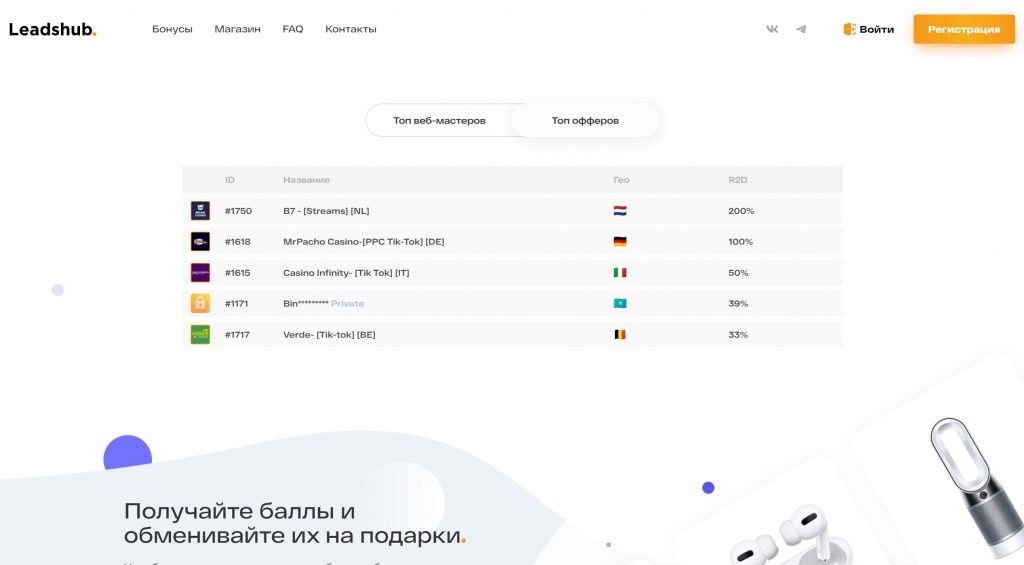Click offer ID #1618
Image resolution: width=1024 pixels, height=565 pixels.
238,242
